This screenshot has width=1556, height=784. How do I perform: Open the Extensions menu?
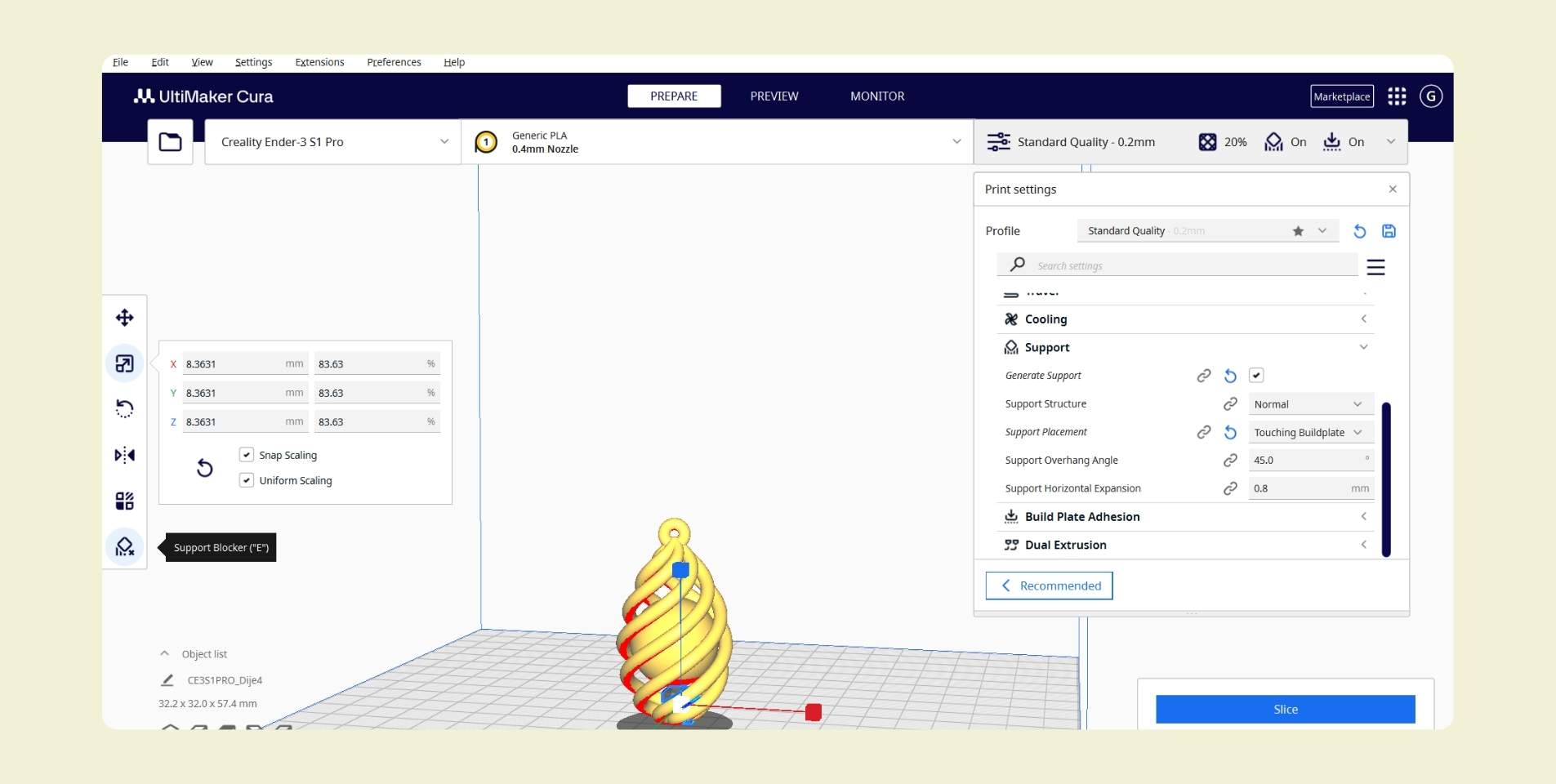319,62
